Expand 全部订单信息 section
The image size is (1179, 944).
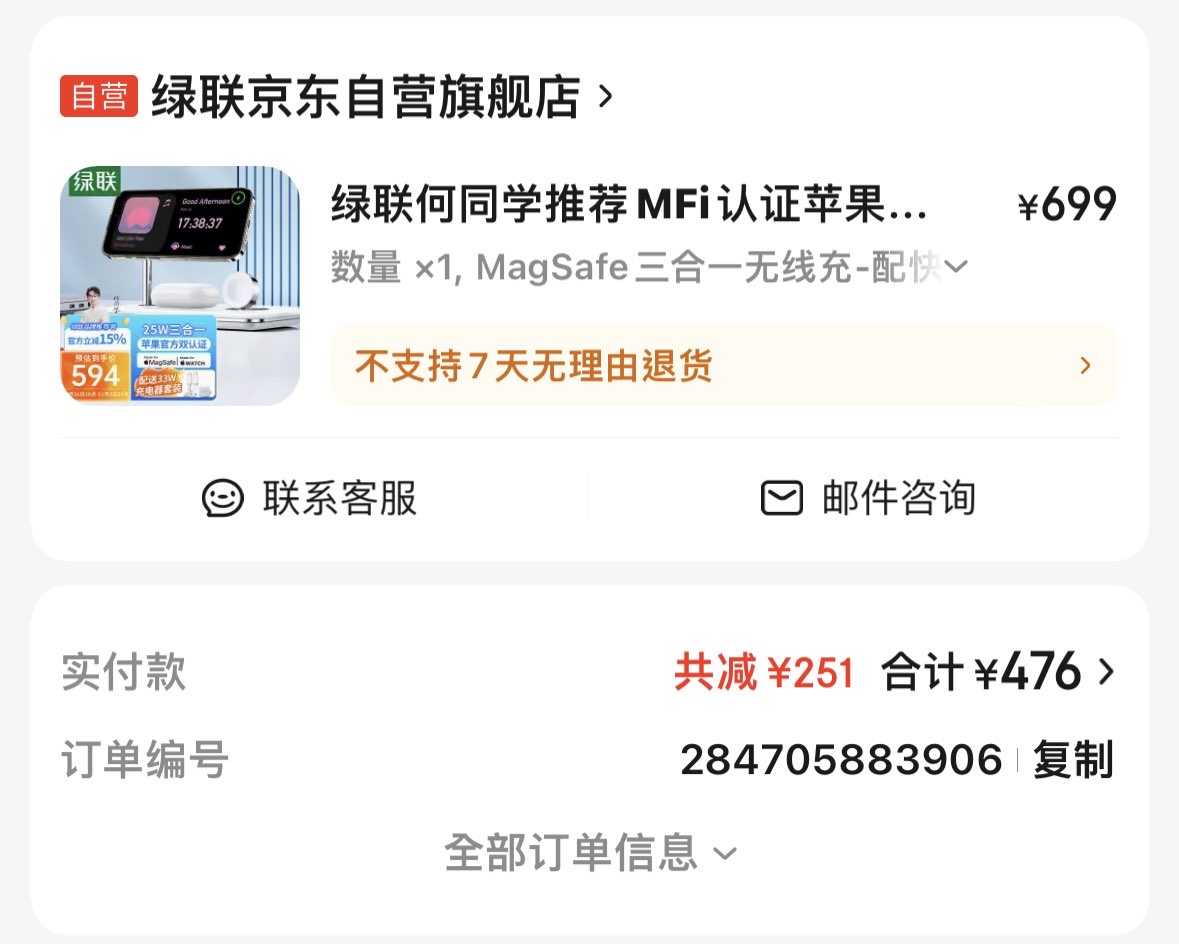click(x=590, y=853)
